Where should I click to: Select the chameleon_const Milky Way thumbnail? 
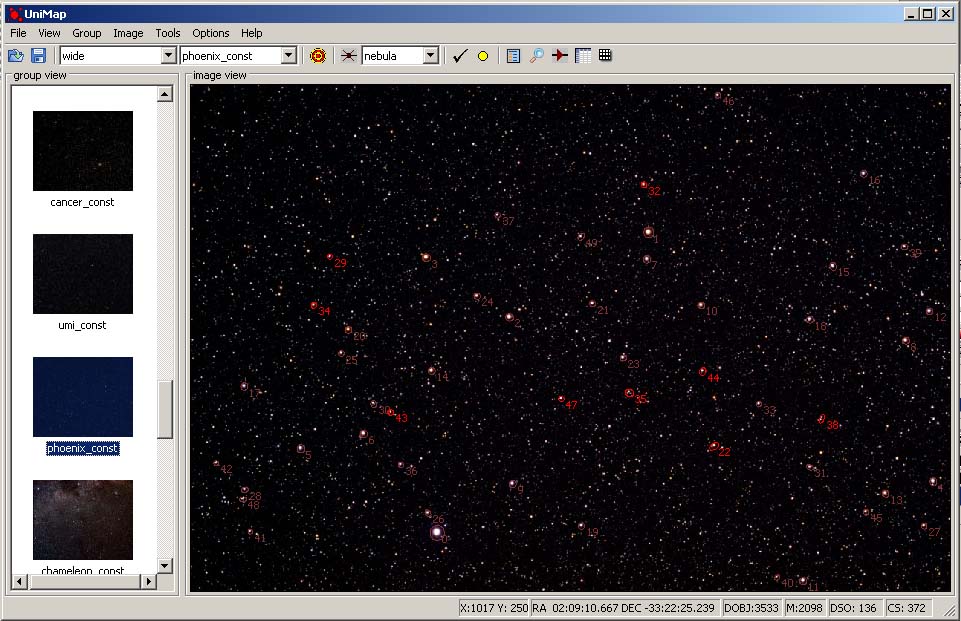coord(83,520)
